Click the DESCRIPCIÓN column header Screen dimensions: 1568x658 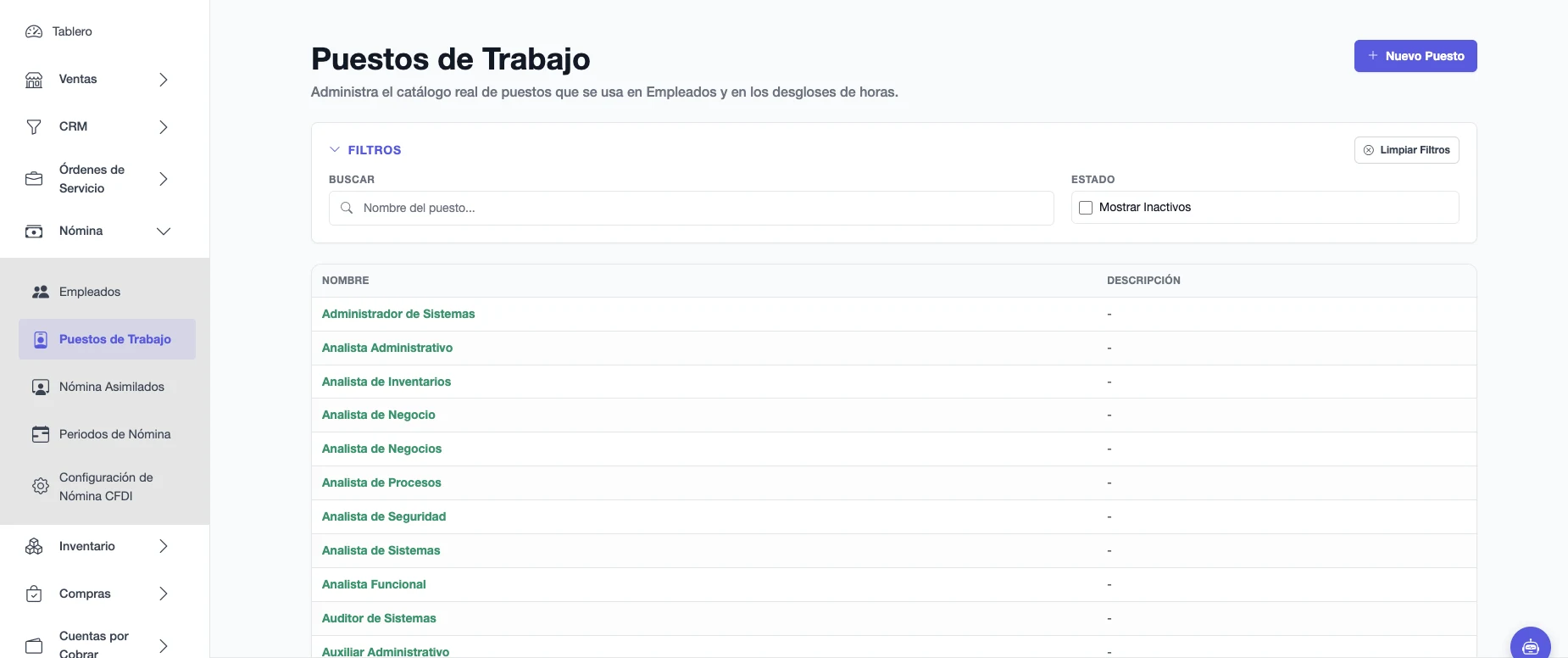(x=1143, y=281)
